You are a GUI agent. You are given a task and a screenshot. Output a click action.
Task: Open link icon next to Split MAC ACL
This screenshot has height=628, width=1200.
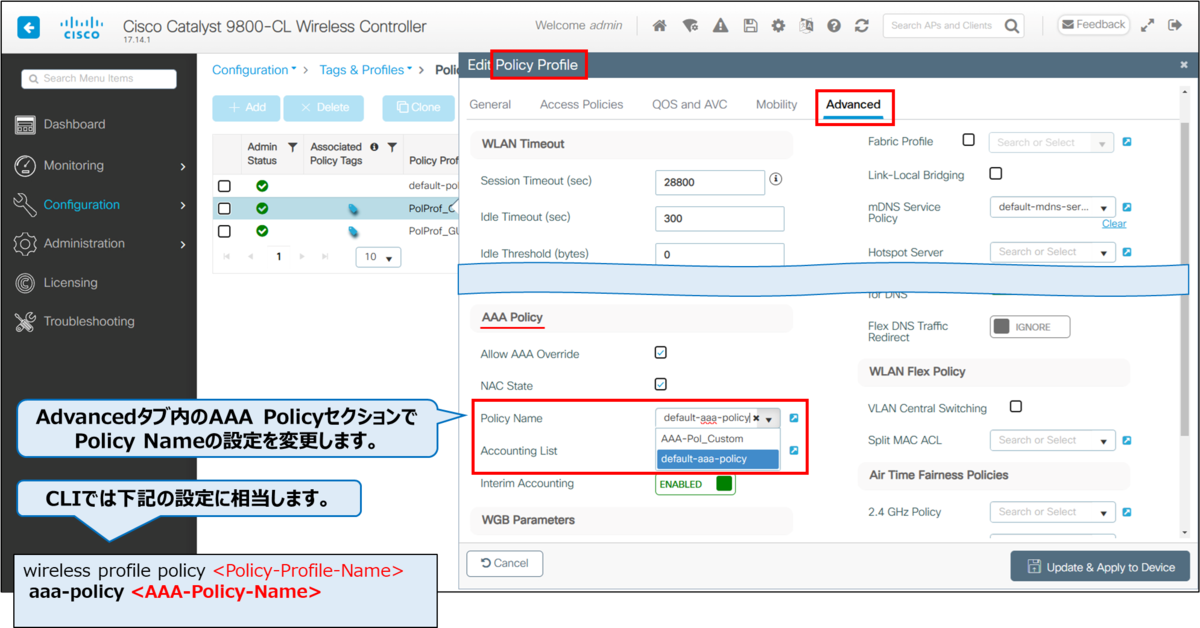[1127, 440]
